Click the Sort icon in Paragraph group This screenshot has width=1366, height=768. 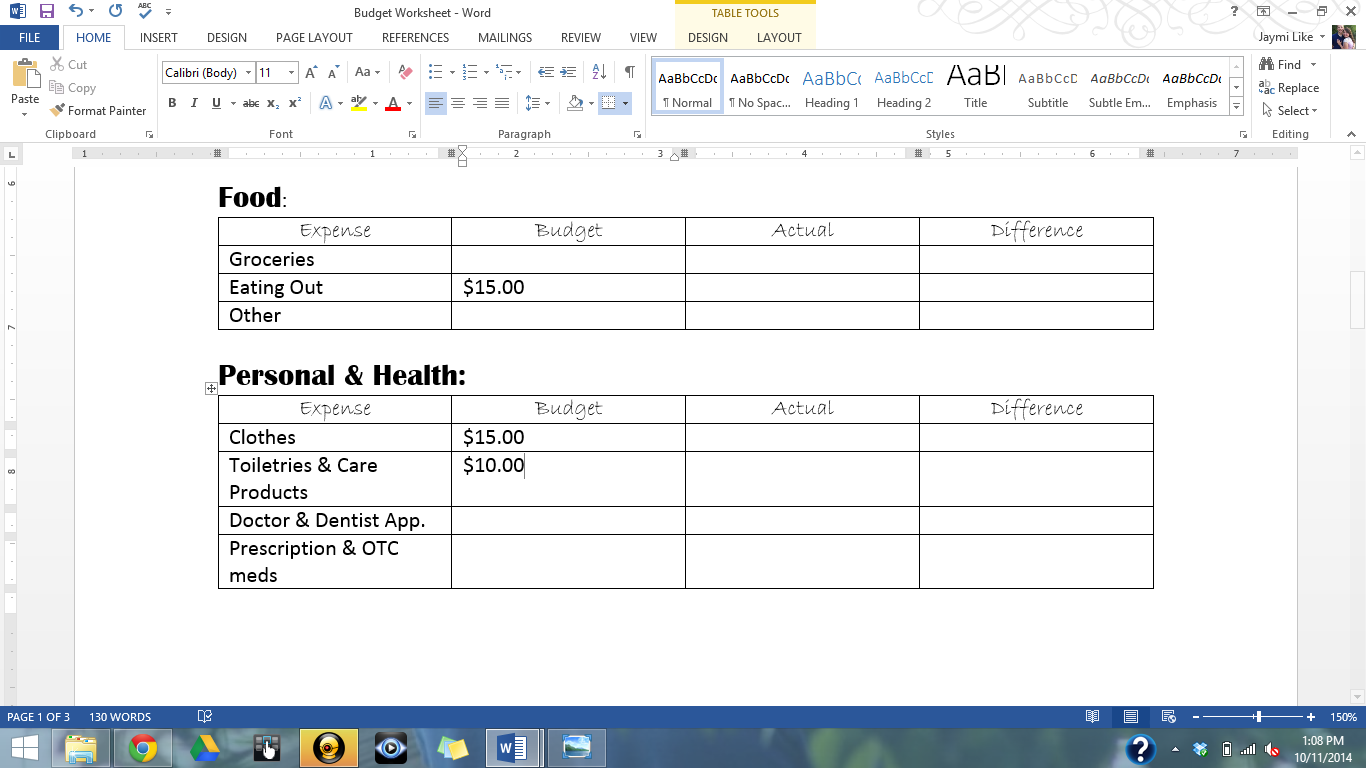click(x=597, y=72)
